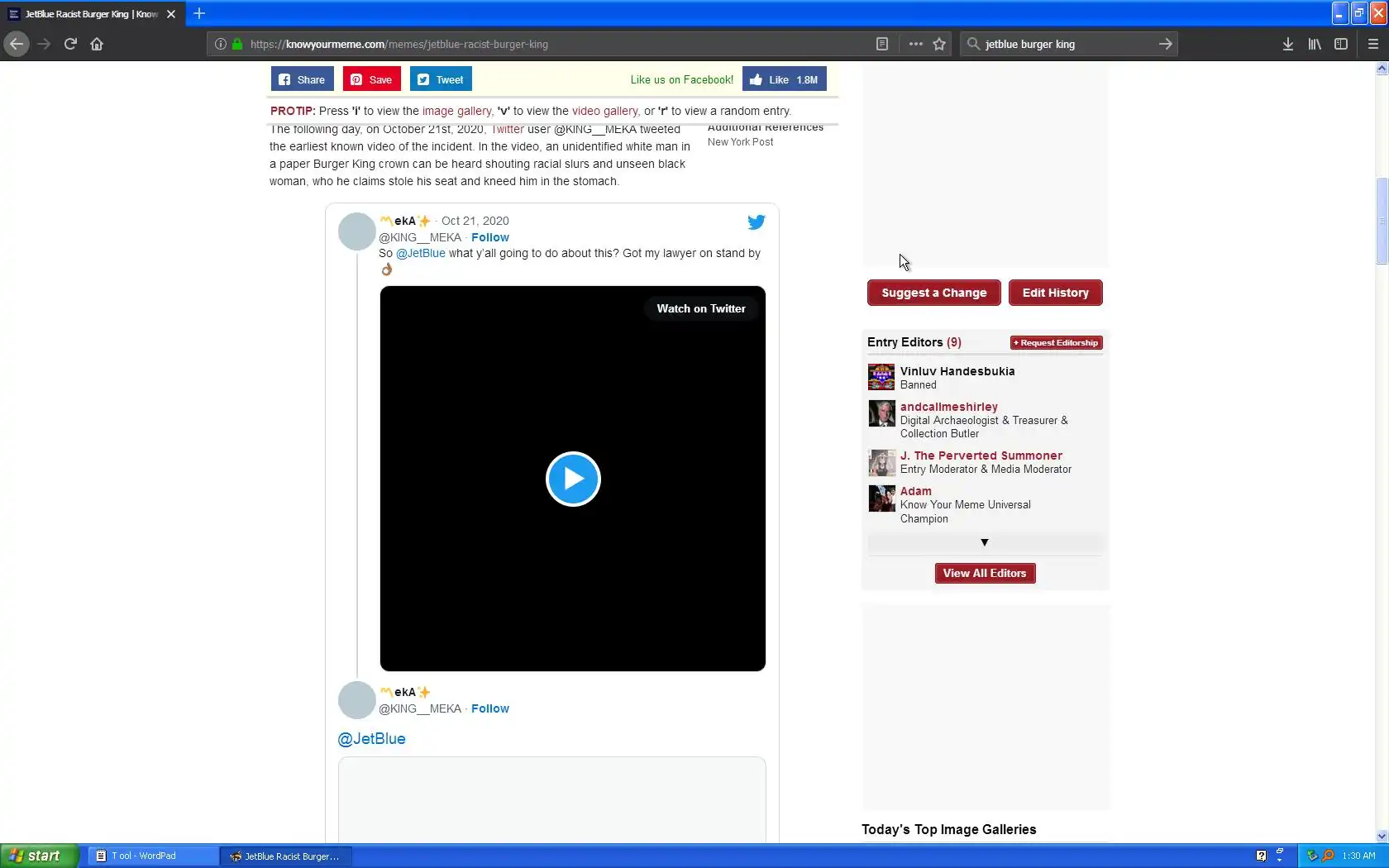Open andcallmeshirley's profile

pos(948,407)
